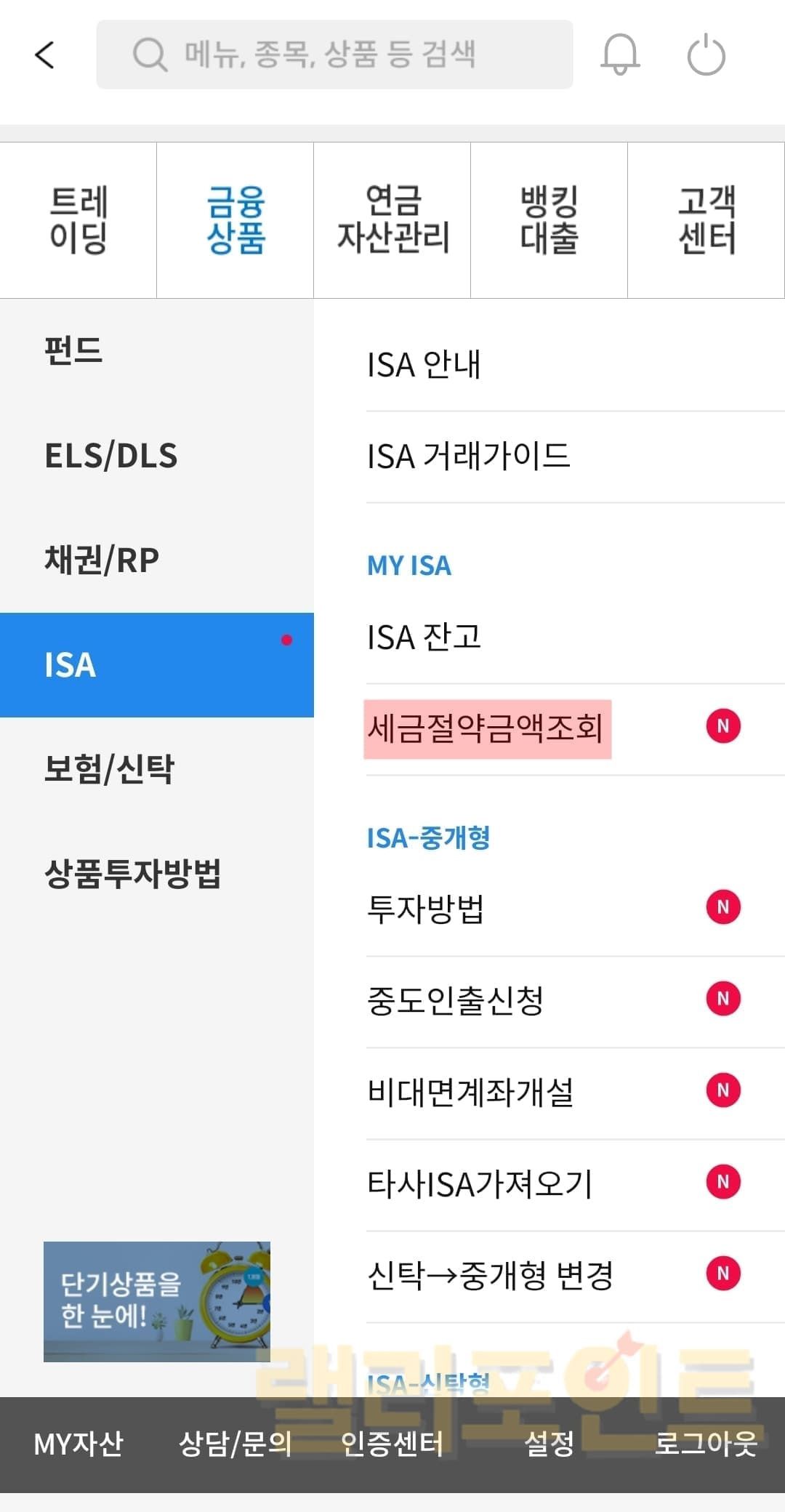Tap the 단기상품을 한 눈에 banner
The height and width of the screenshot is (1512, 785).
(156, 1301)
